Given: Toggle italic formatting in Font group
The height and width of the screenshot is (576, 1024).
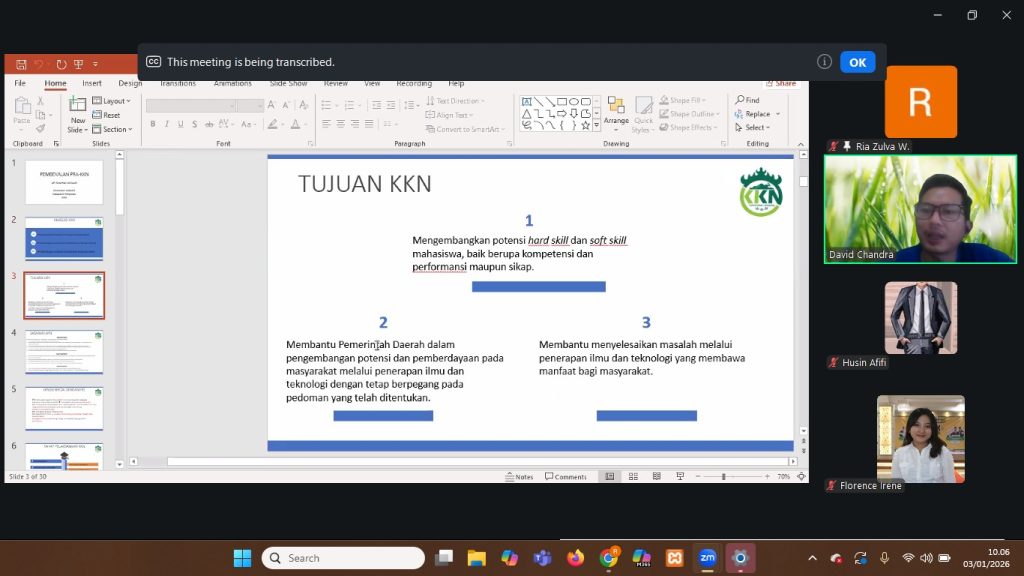Looking at the screenshot, I should click(x=166, y=124).
